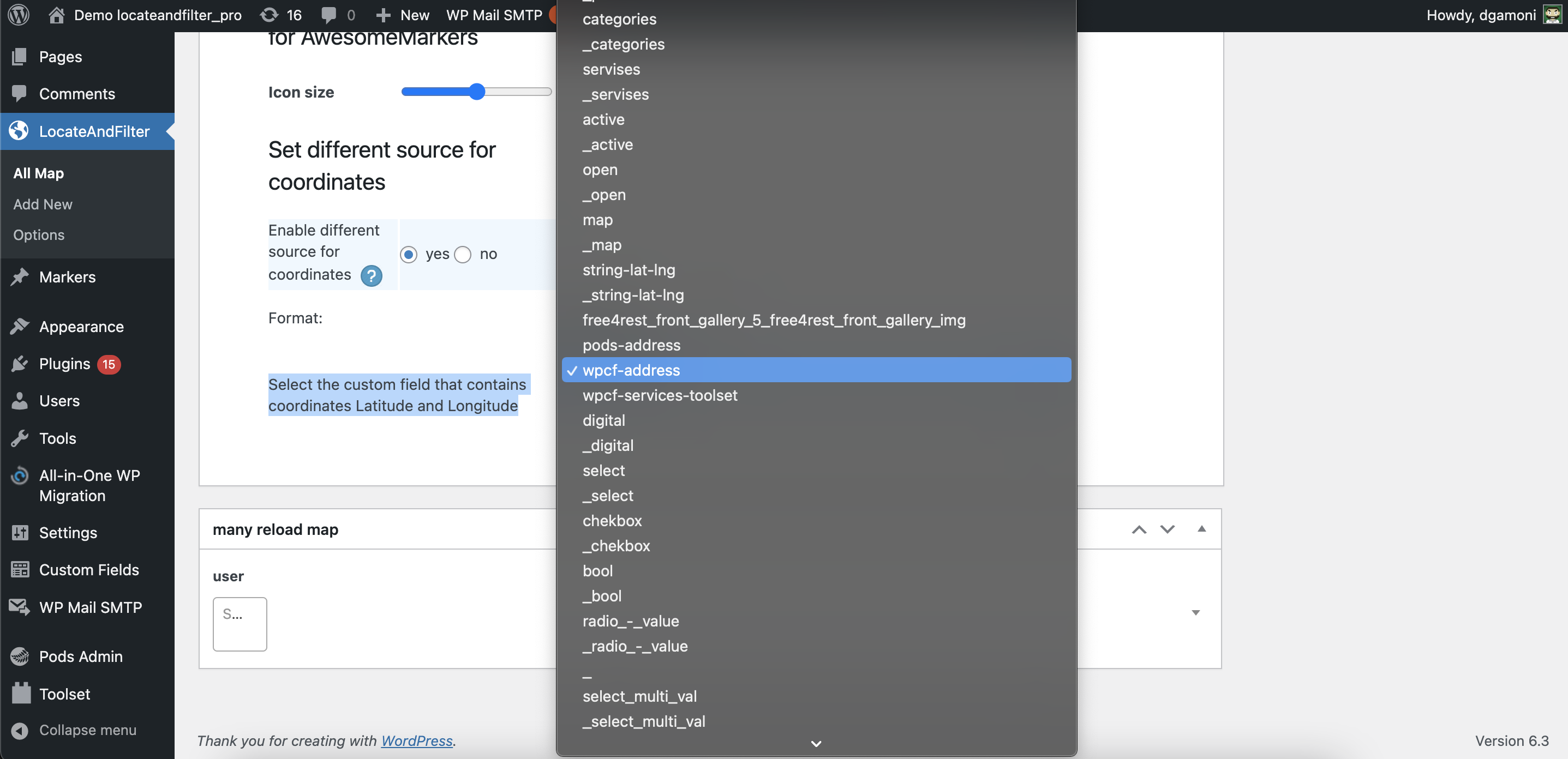Open the Add New submenu item
This screenshot has width=1568, height=759.
coord(43,204)
